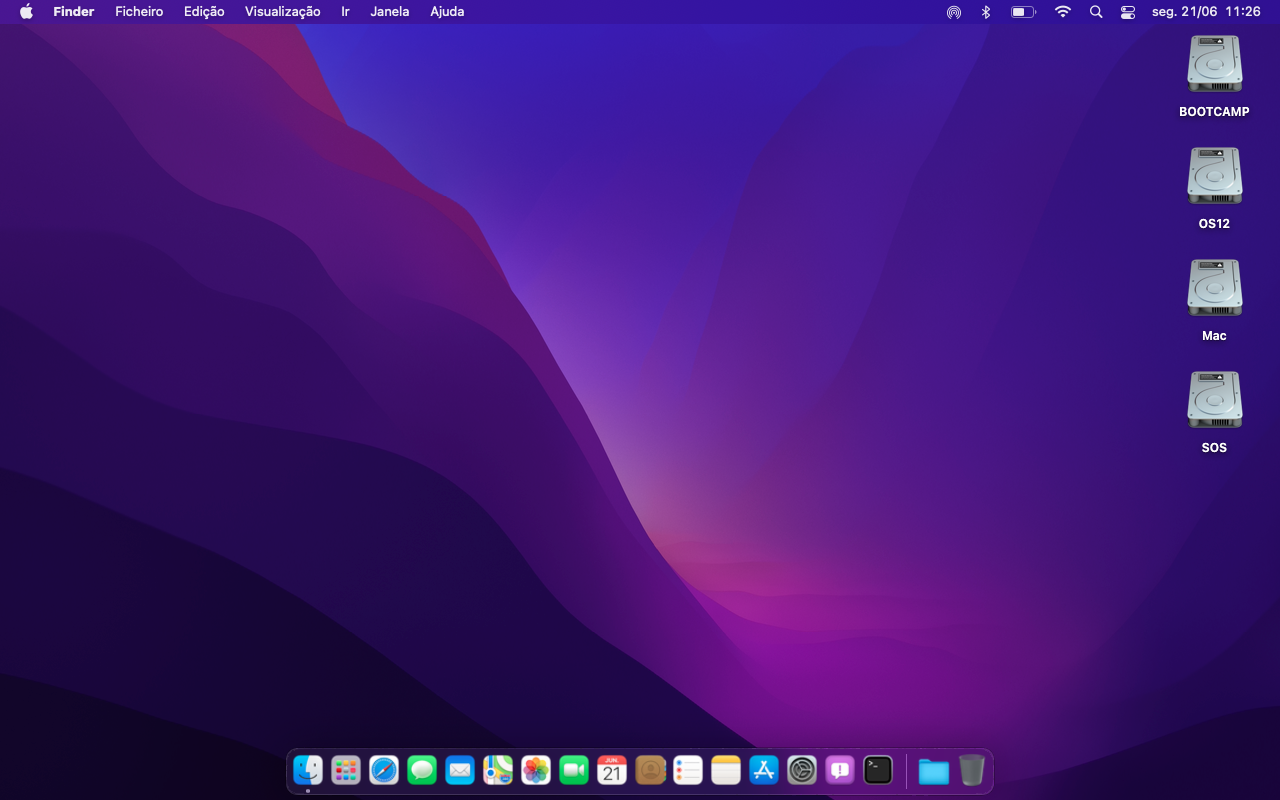Launch the Photos app

pyautogui.click(x=536, y=770)
